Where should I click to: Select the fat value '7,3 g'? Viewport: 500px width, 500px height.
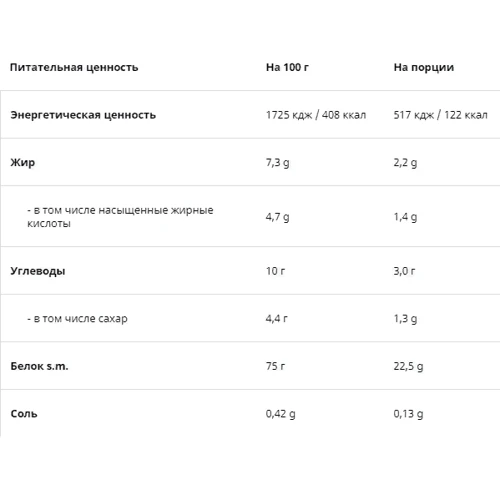click(x=277, y=163)
